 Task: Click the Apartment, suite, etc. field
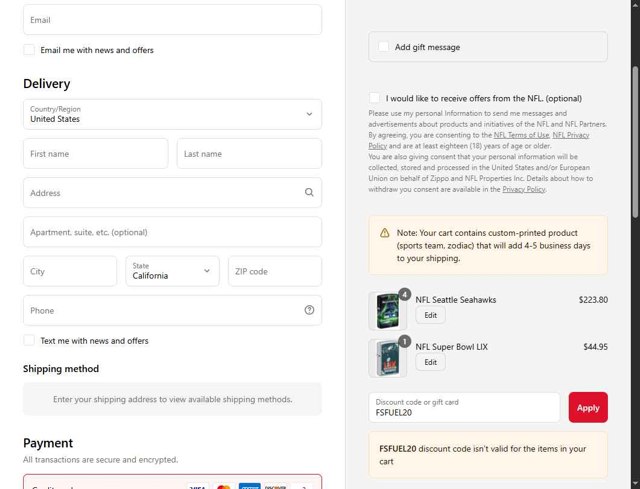pyautogui.click(x=172, y=232)
